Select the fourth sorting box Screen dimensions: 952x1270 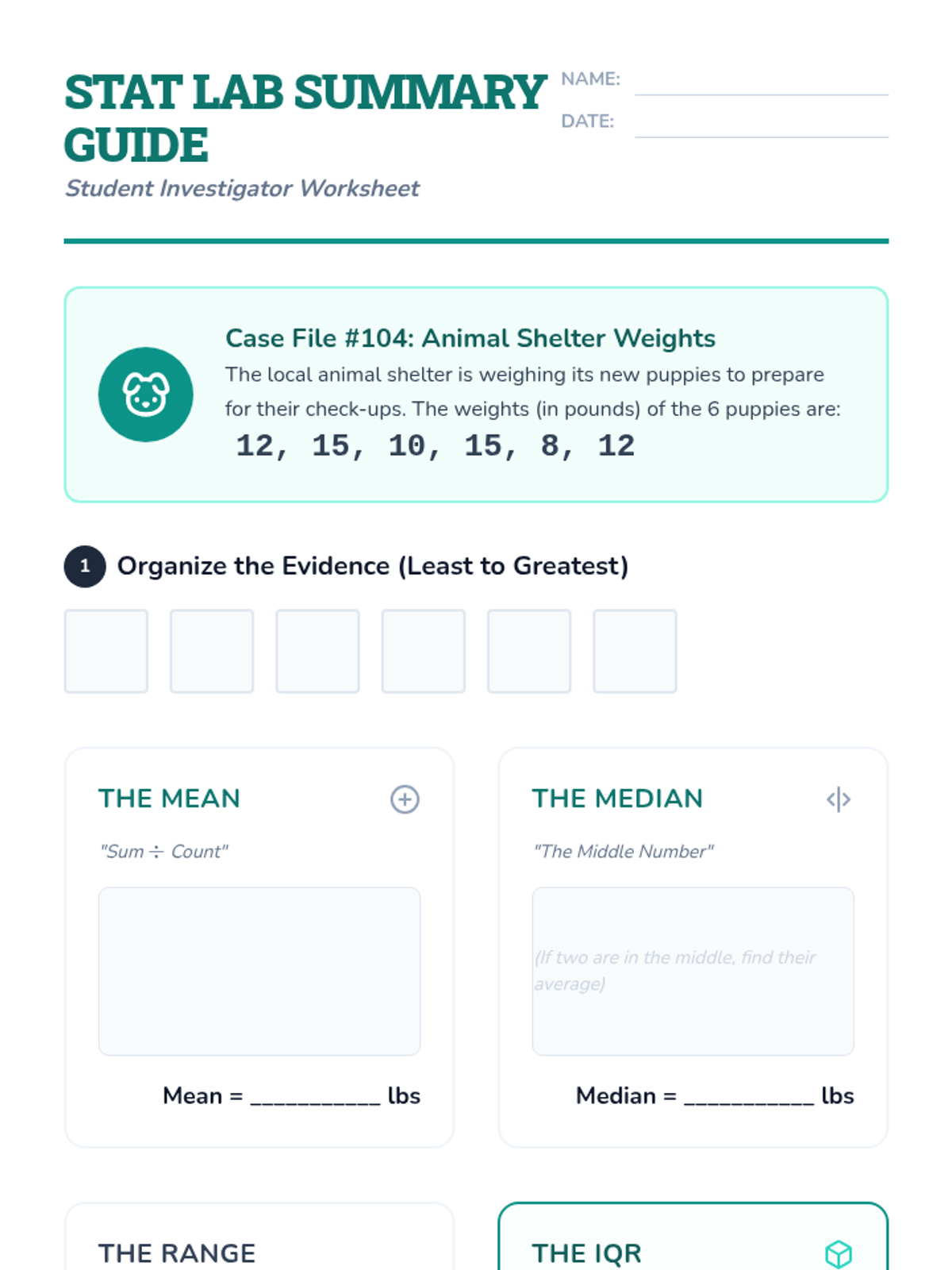(423, 651)
